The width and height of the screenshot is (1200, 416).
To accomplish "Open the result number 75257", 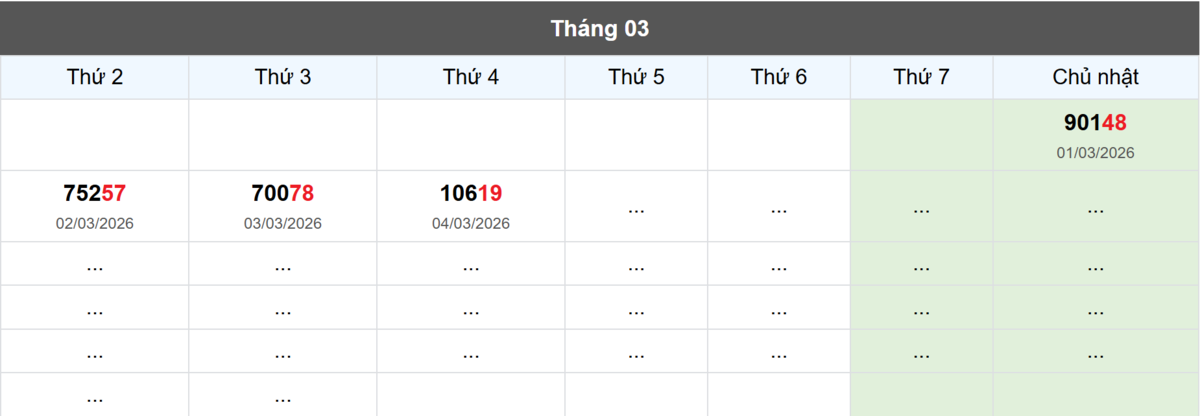I will (x=95, y=193).
